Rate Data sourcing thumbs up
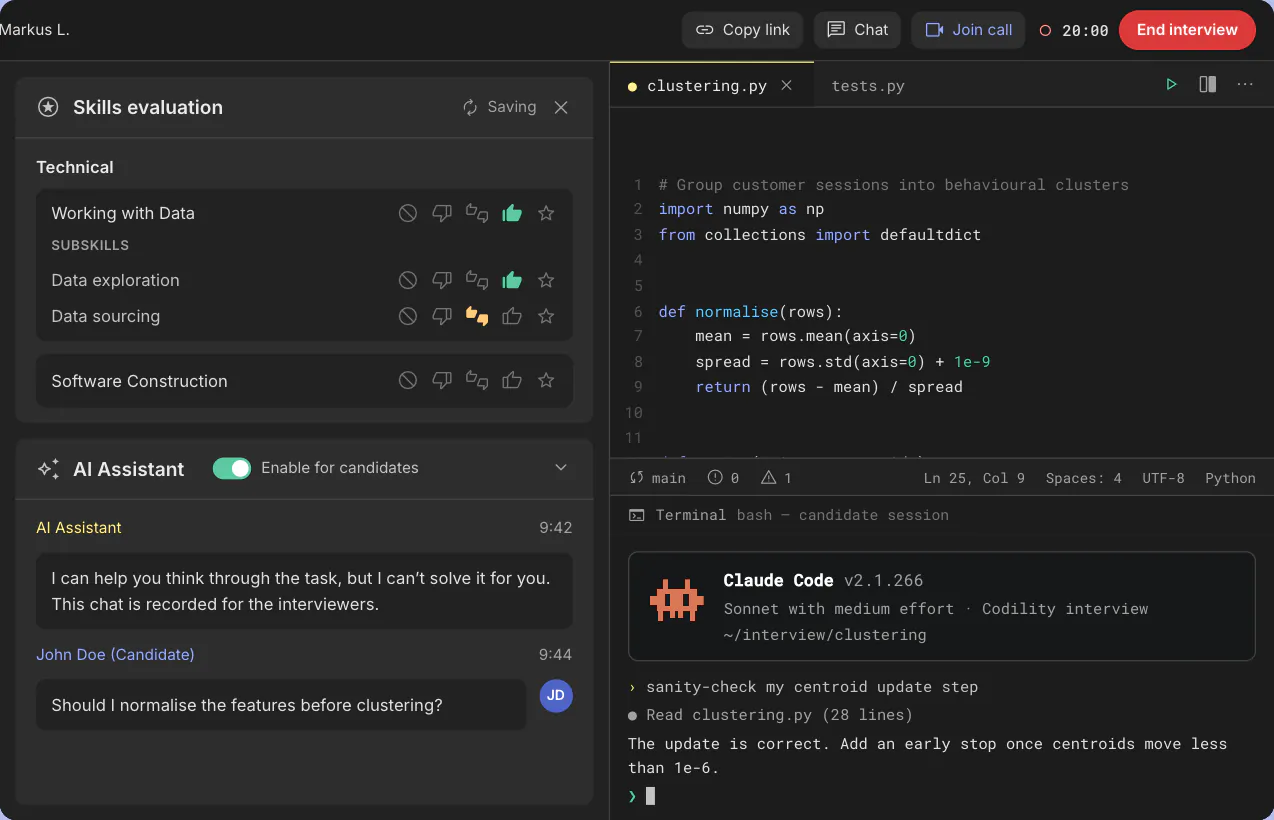 tap(512, 316)
